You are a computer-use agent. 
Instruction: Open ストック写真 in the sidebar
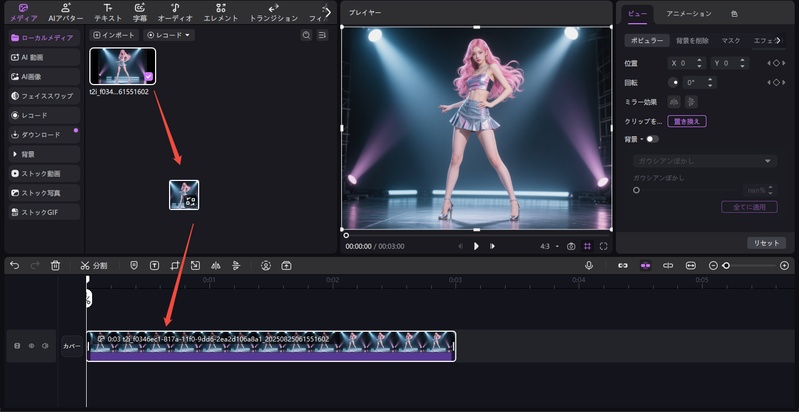click(x=44, y=193)
